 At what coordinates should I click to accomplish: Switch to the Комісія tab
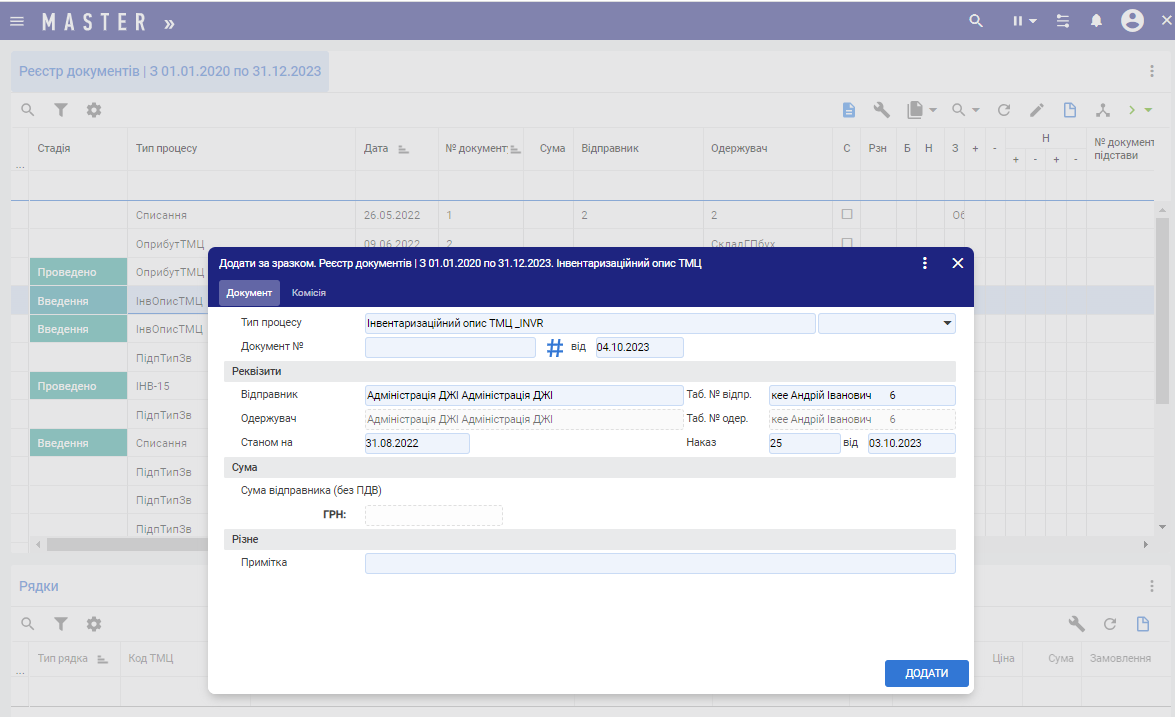(308, 293)
